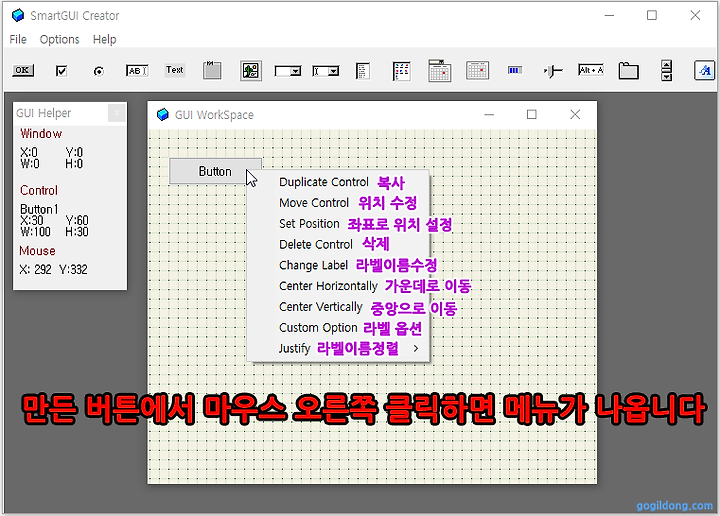Select the MonthCal calendar control tool
The height and width of the screenshot is (516, 720).
pyautogui.click(x=478, y=71)
